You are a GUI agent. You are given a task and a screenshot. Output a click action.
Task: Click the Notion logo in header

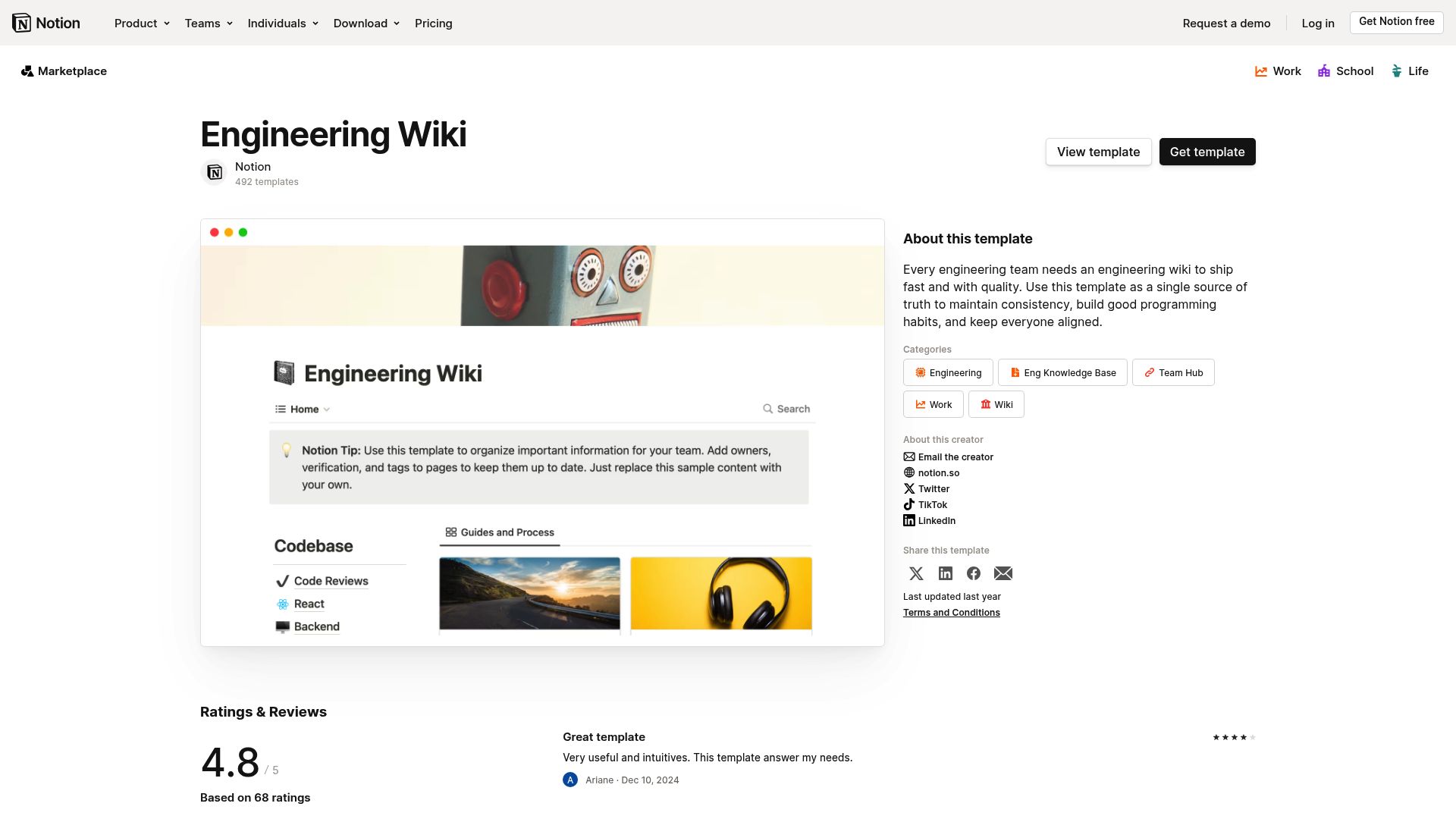tap(46, 23)
